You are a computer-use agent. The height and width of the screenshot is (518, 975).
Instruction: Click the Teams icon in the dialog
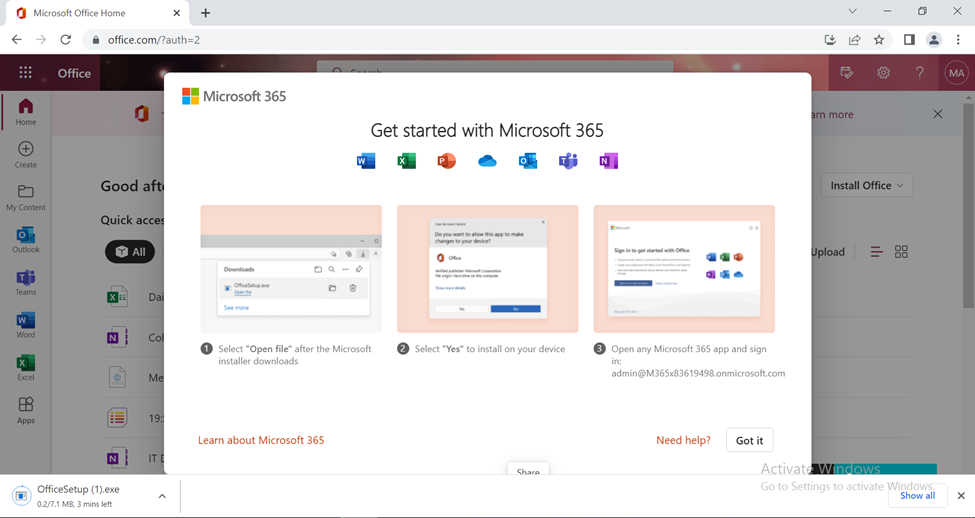tap(568, 161)
